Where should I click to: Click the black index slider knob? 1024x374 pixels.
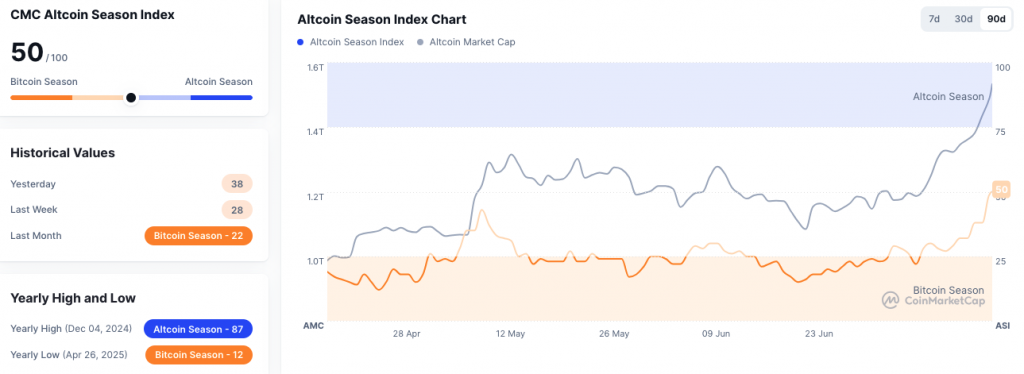tap(131, 97)
